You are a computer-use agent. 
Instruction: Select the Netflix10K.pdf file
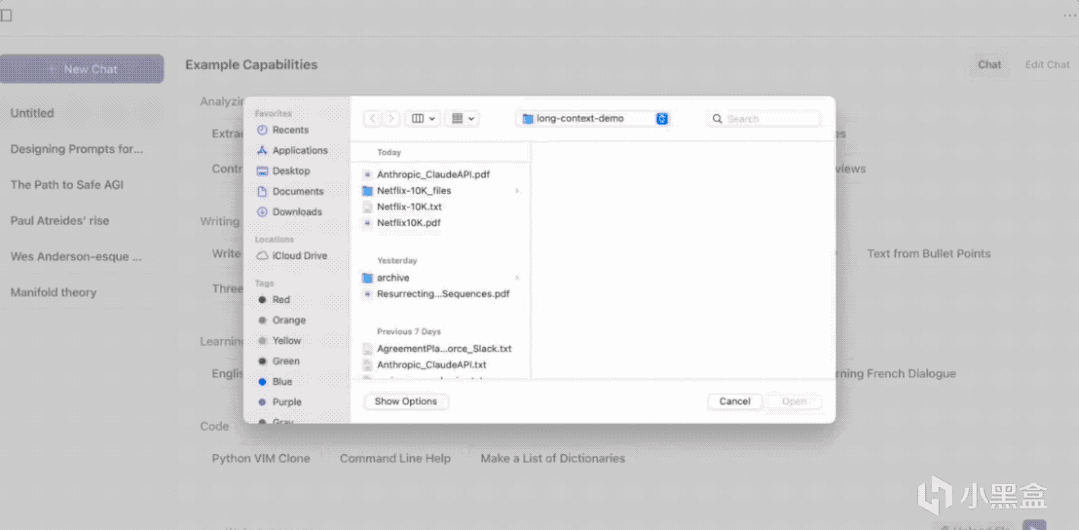click(x=409, y=223)
